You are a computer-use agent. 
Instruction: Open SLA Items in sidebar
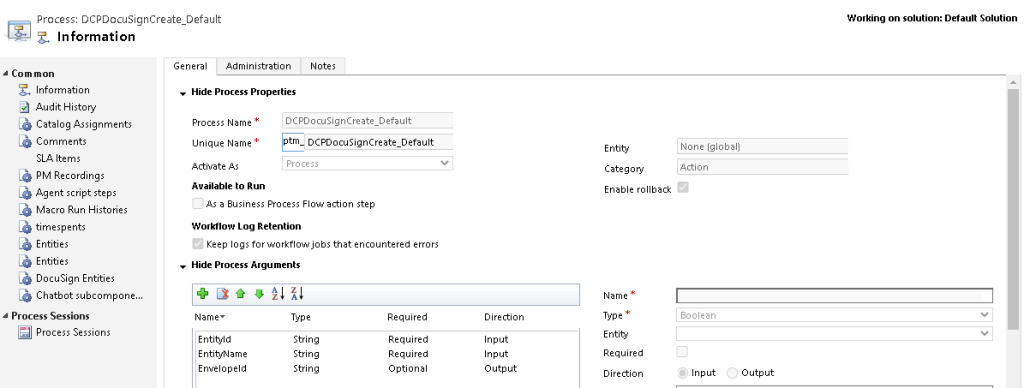click(58, 158)
